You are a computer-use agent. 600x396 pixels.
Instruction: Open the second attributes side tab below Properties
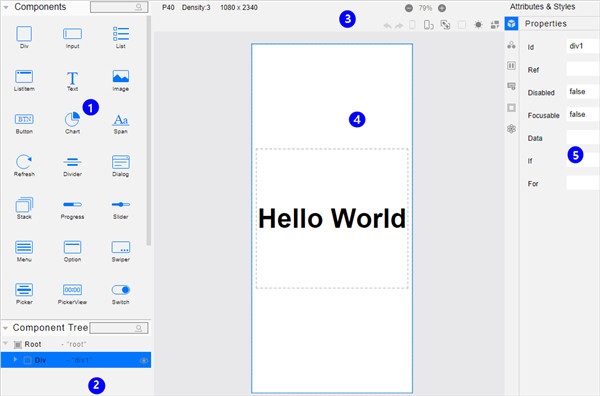[x=511, y=45]
